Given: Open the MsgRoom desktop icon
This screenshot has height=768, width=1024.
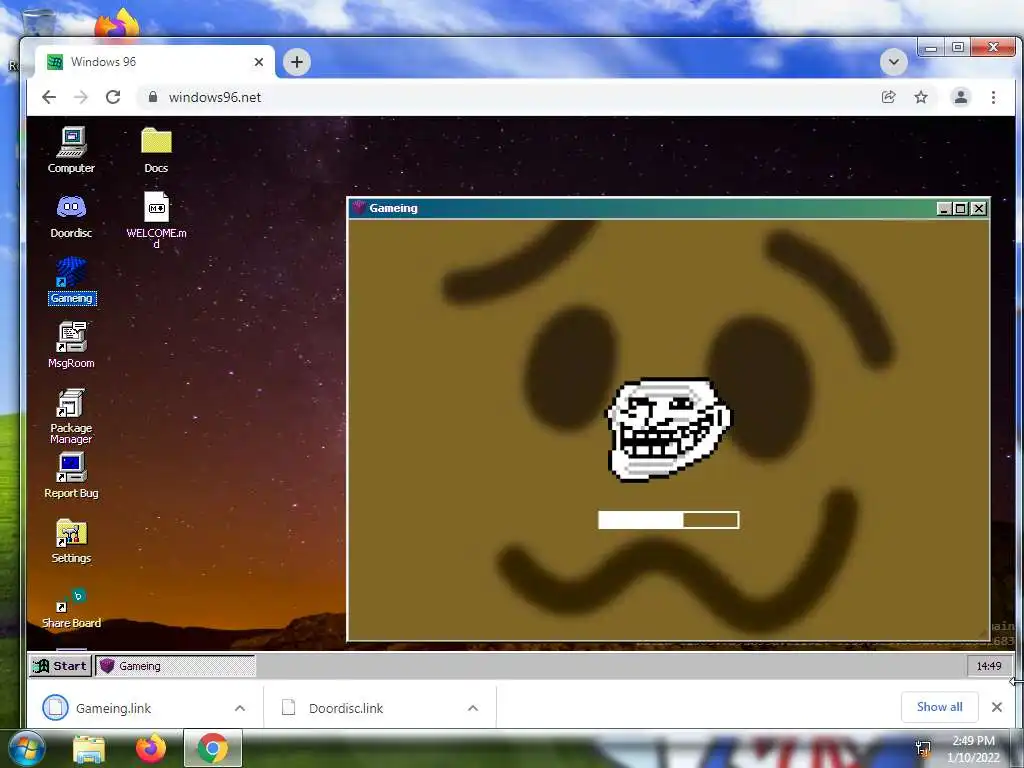Looking at the screenshot, I should 71,345.
